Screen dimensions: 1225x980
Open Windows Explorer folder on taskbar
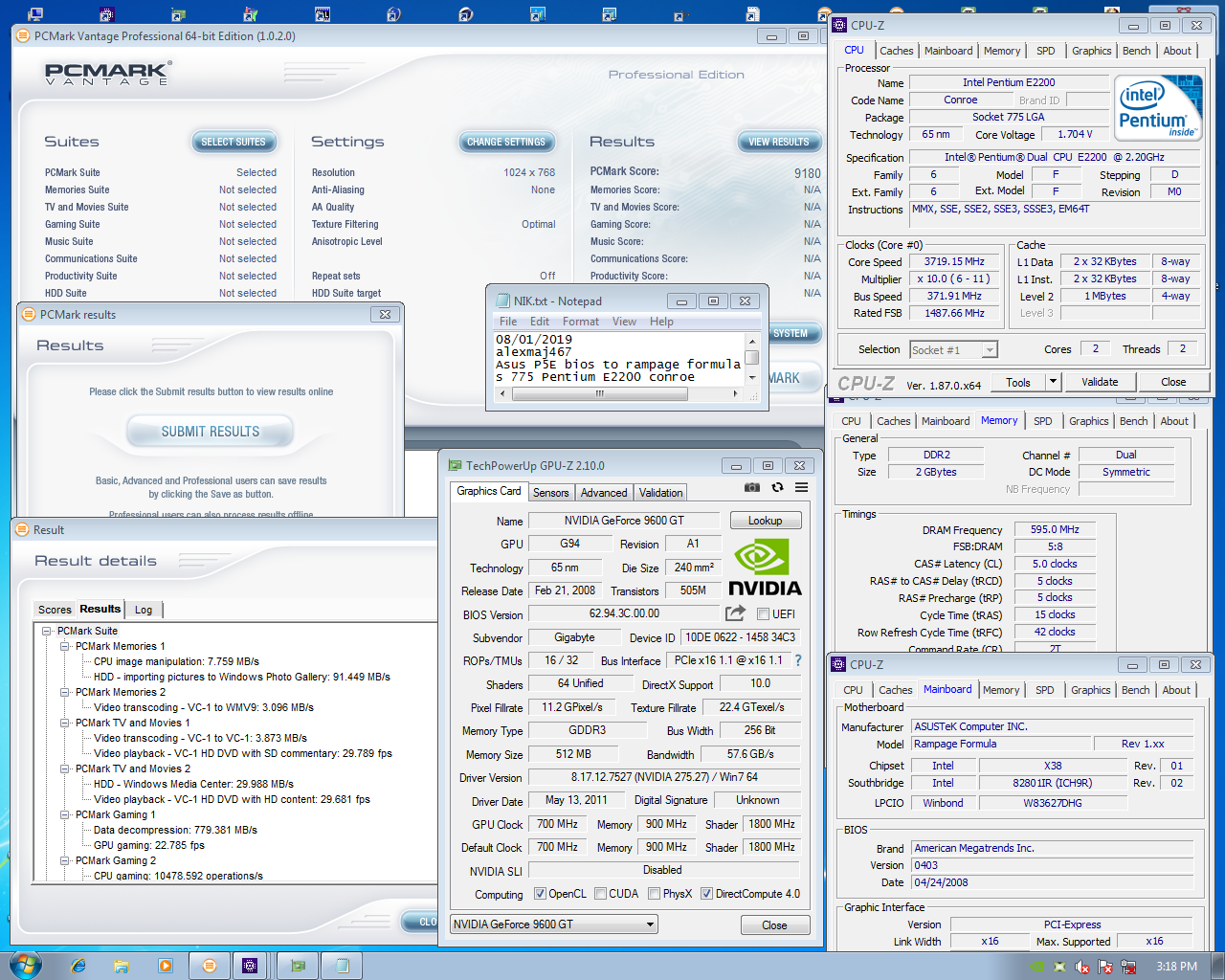[x=122, y=966]
